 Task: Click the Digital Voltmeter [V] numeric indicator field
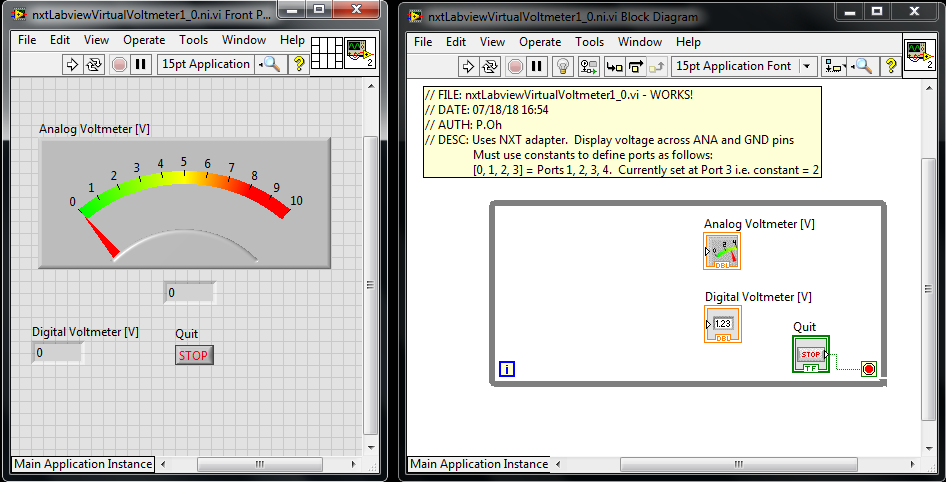click(58, 352)
